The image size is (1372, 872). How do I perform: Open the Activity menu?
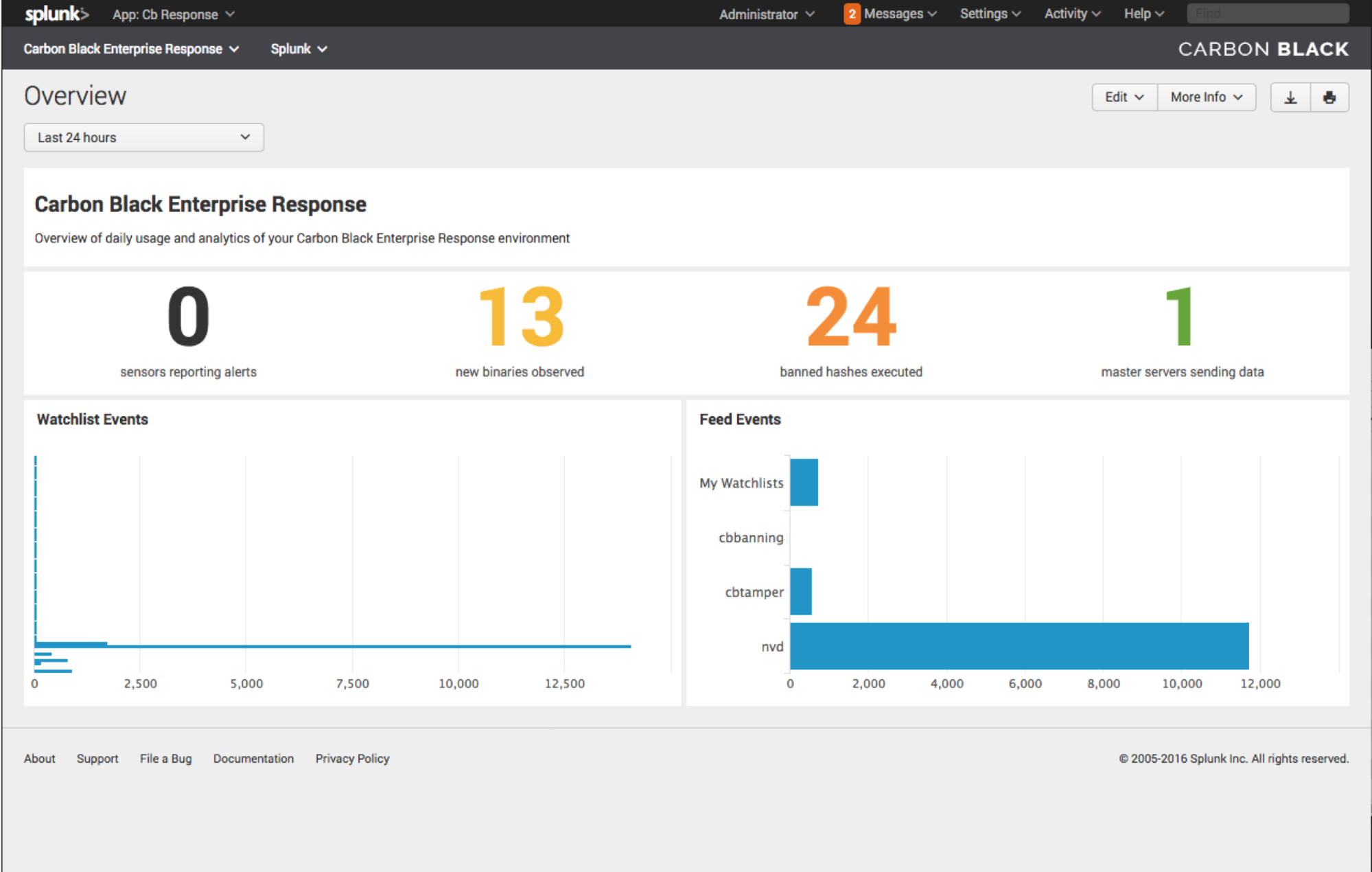click(1072, 14)
